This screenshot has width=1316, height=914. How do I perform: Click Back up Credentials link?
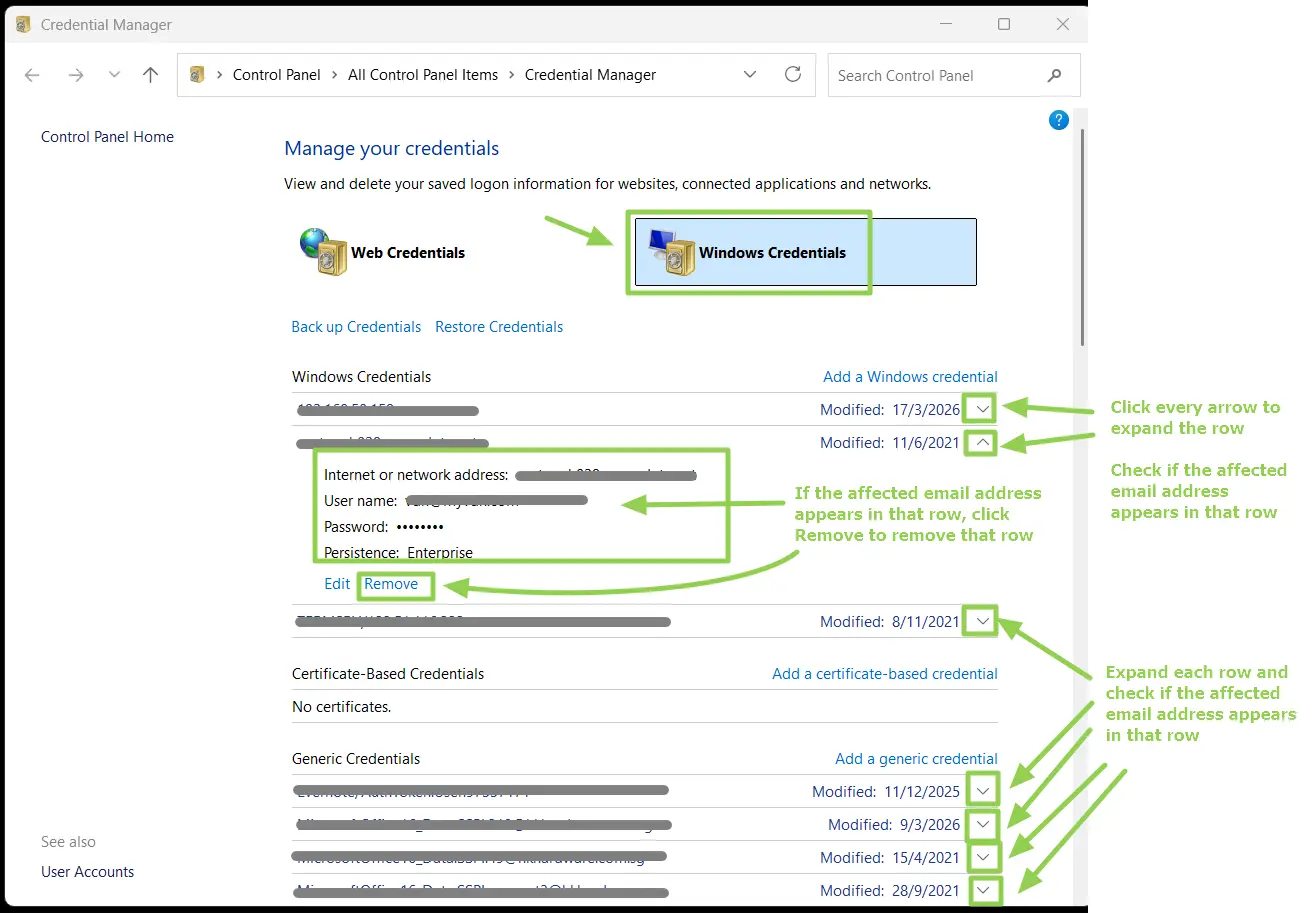click(x=356, y=327)
